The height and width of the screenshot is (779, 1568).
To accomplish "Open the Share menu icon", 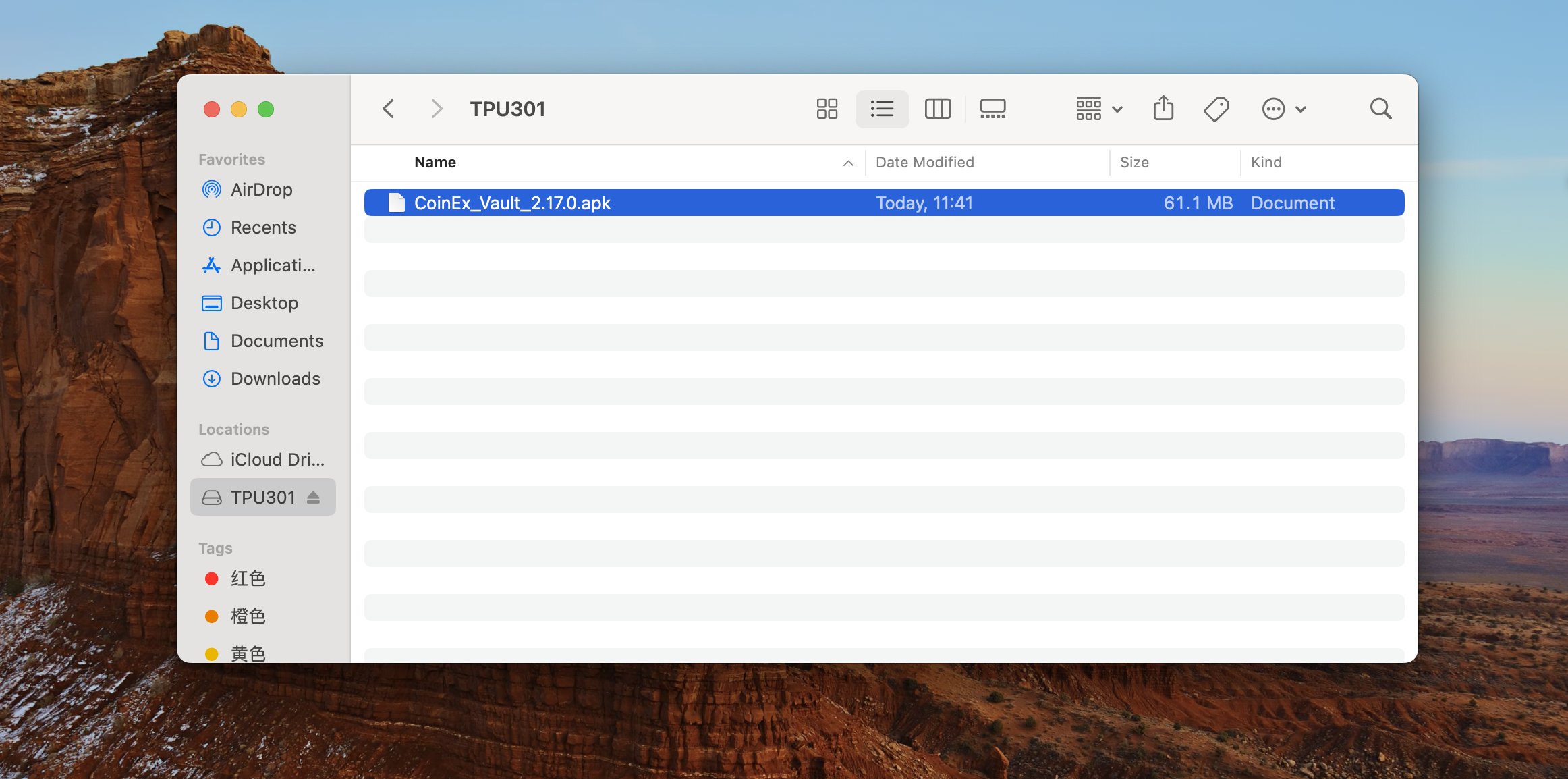I will click(x=1163, y=109).
